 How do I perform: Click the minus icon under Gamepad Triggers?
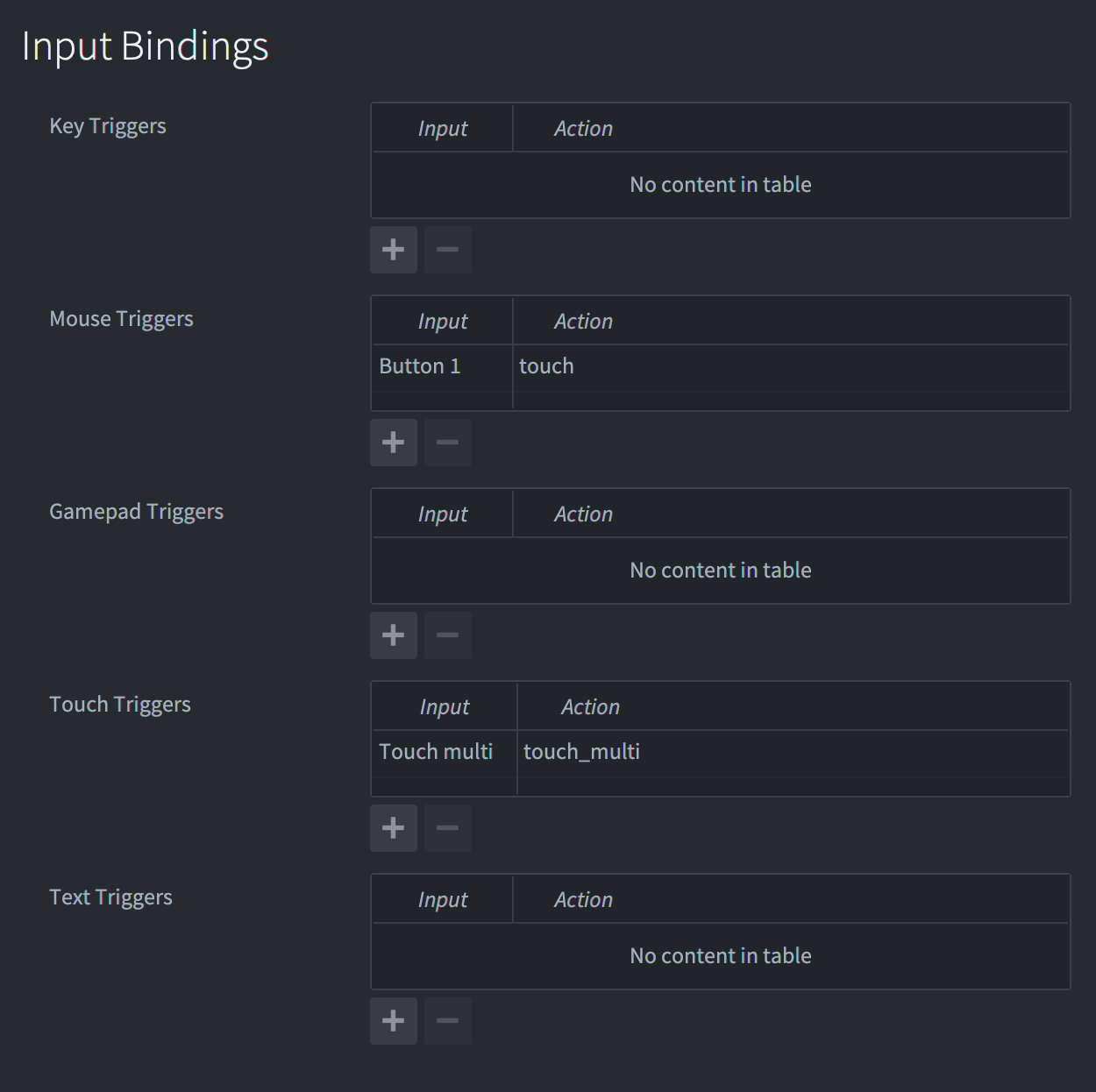447,635
